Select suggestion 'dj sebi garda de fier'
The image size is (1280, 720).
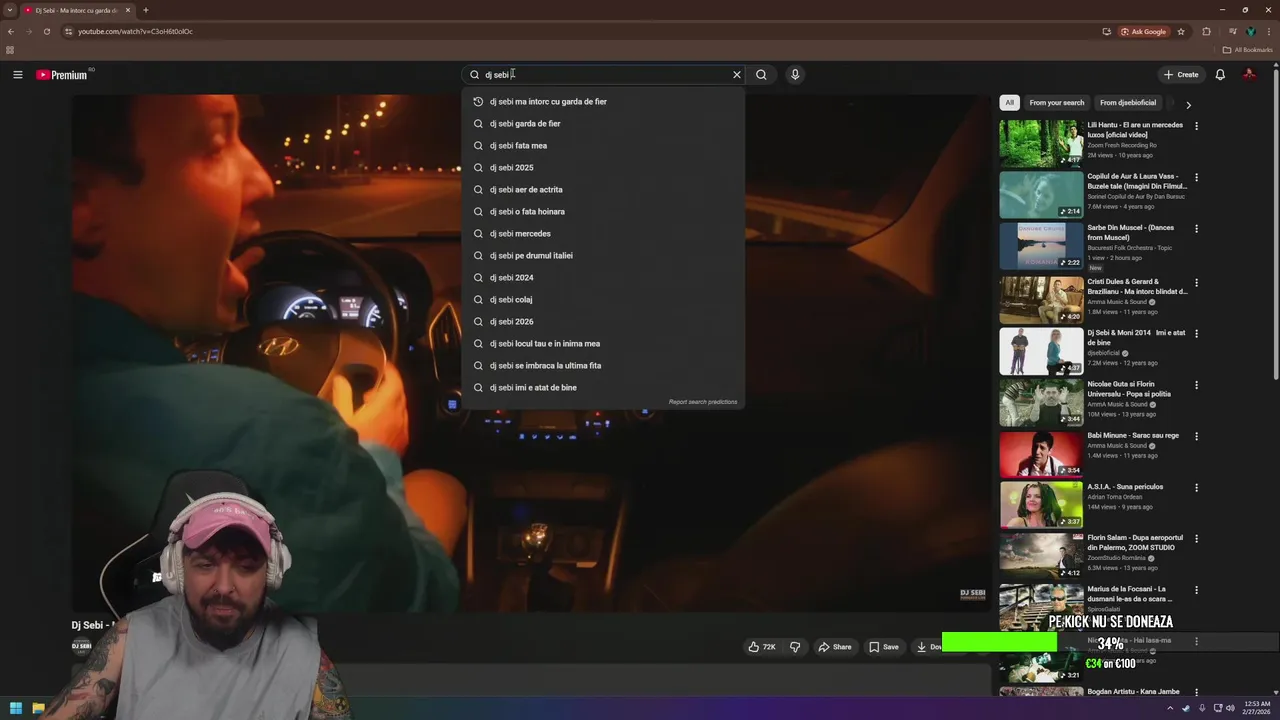pyautogui.click(x=603, y=123)
